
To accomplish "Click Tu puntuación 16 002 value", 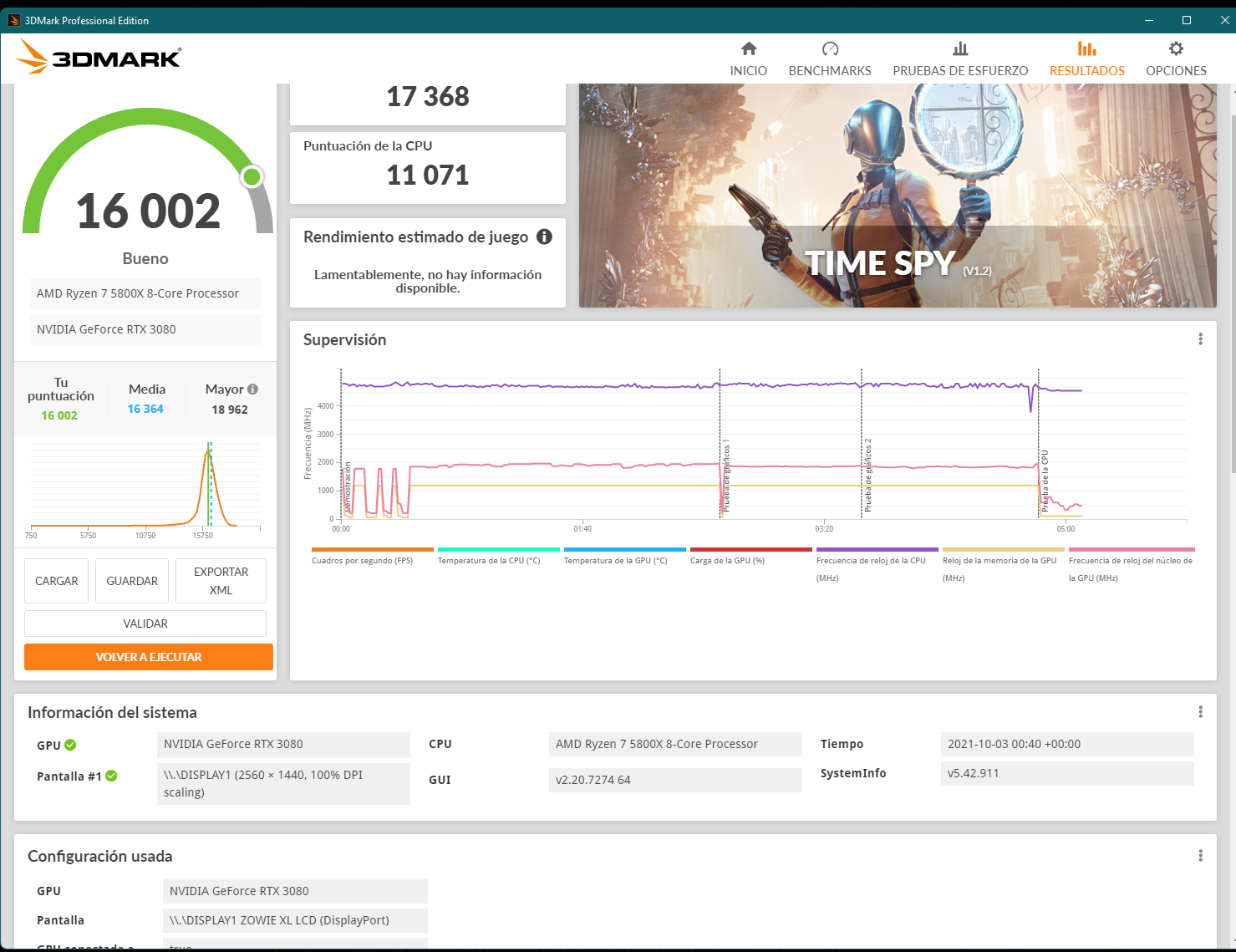I will tap(59, 415).
